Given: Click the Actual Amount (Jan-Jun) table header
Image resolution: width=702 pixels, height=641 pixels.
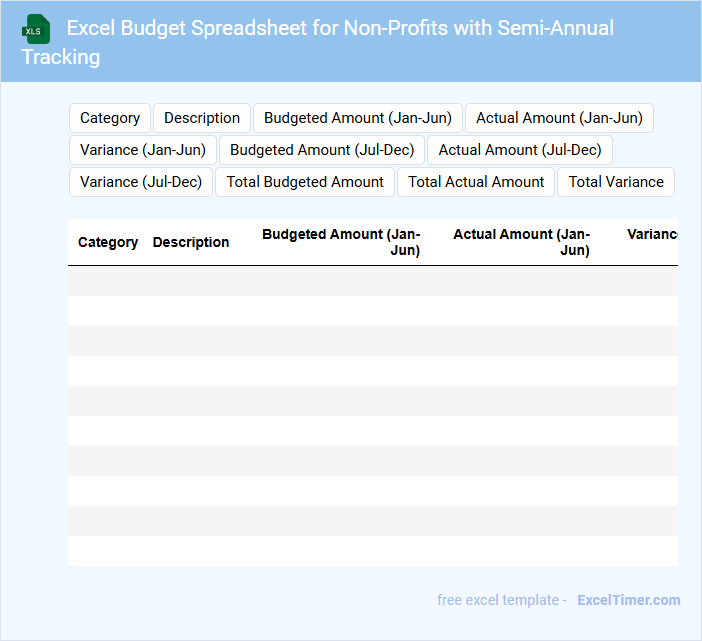Looking at the screenshot, I should [521, 242].
